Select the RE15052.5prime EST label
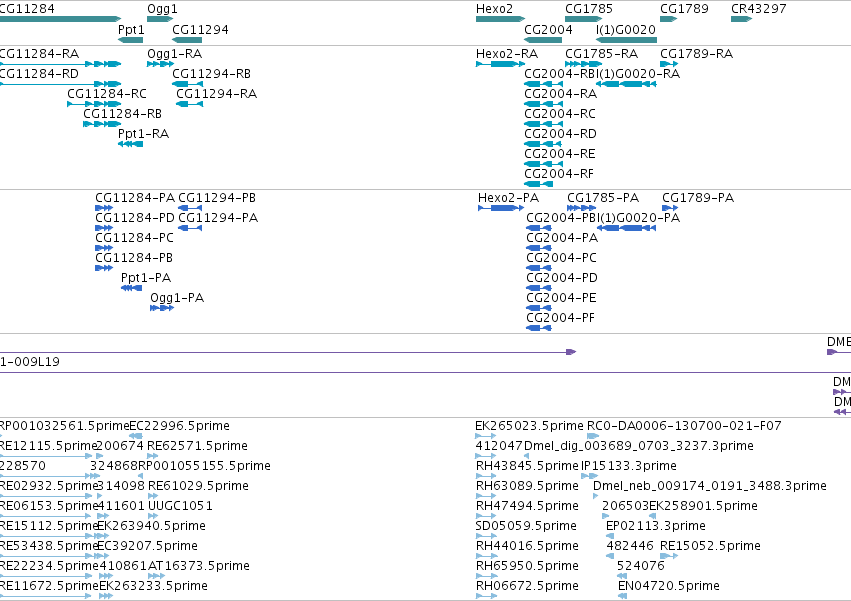 710,546
